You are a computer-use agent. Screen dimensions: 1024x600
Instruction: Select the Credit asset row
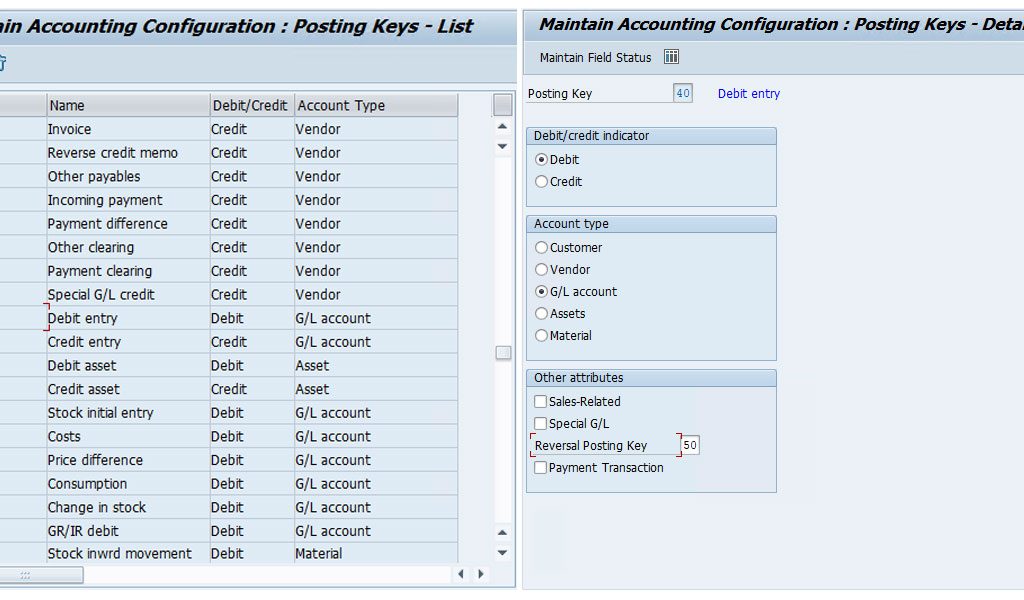tap(84, 389)
